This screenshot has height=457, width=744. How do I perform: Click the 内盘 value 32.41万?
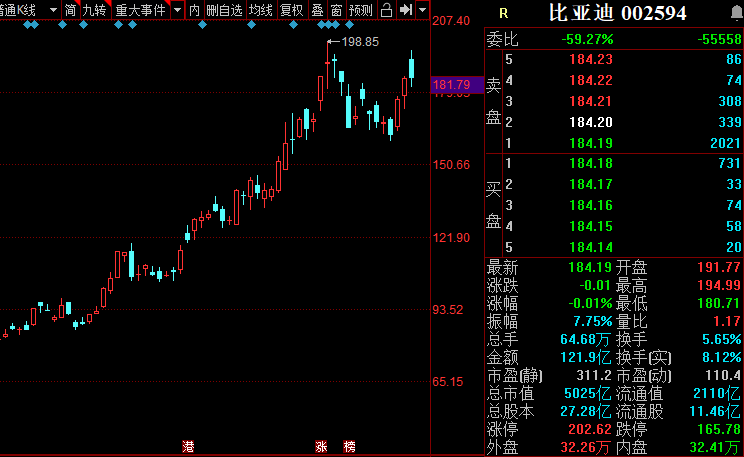pyautogui.click(x=716, y=448)
